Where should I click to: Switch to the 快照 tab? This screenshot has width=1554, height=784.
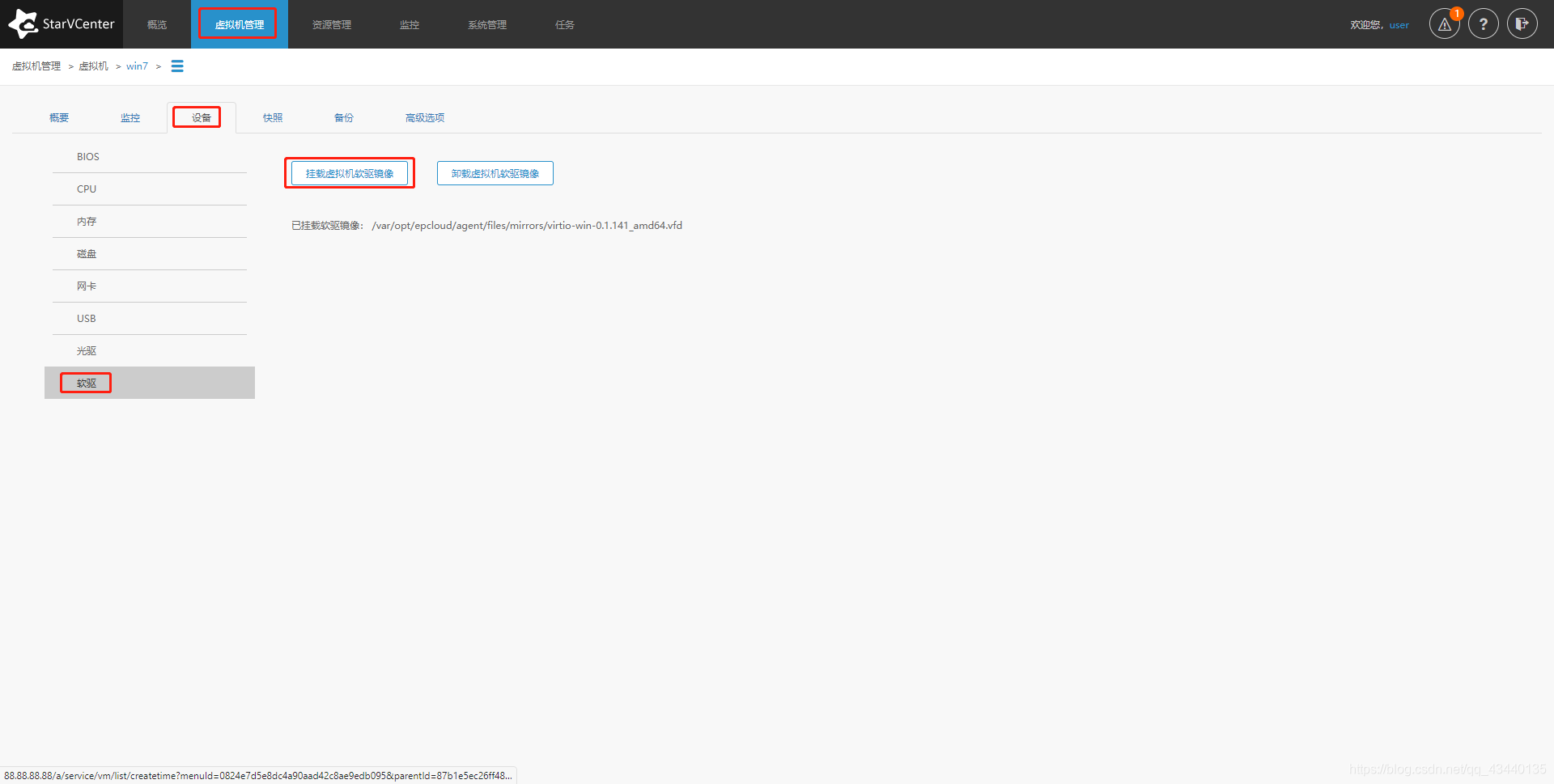273,118
